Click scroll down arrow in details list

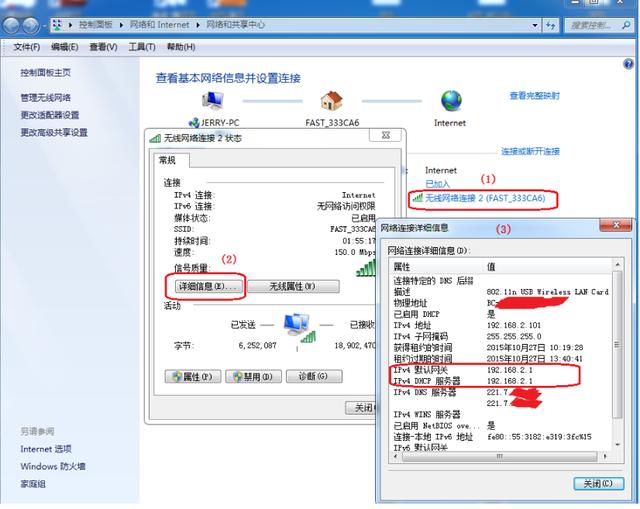[618, 445]
